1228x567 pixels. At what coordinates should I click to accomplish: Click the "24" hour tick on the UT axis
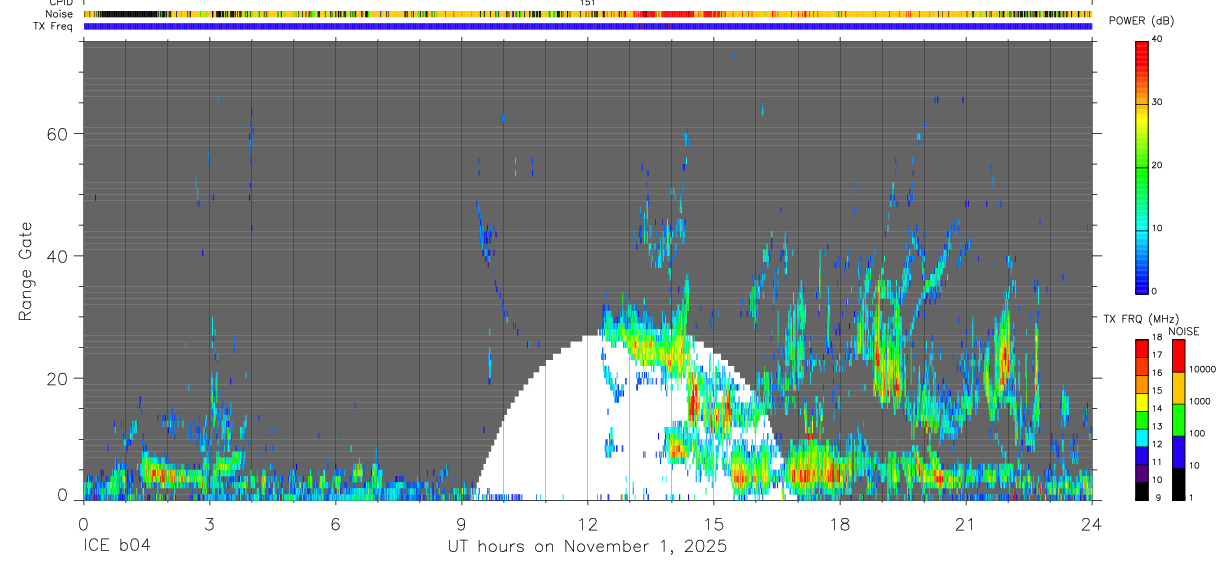(x=1092, y=524)
